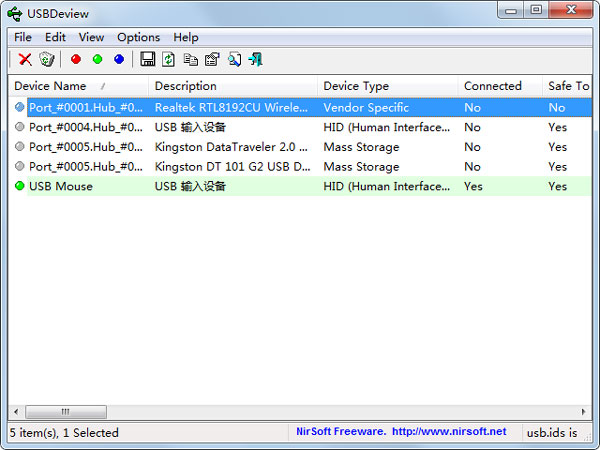Click the recycle bin toolbar icon

click(47, 59)
